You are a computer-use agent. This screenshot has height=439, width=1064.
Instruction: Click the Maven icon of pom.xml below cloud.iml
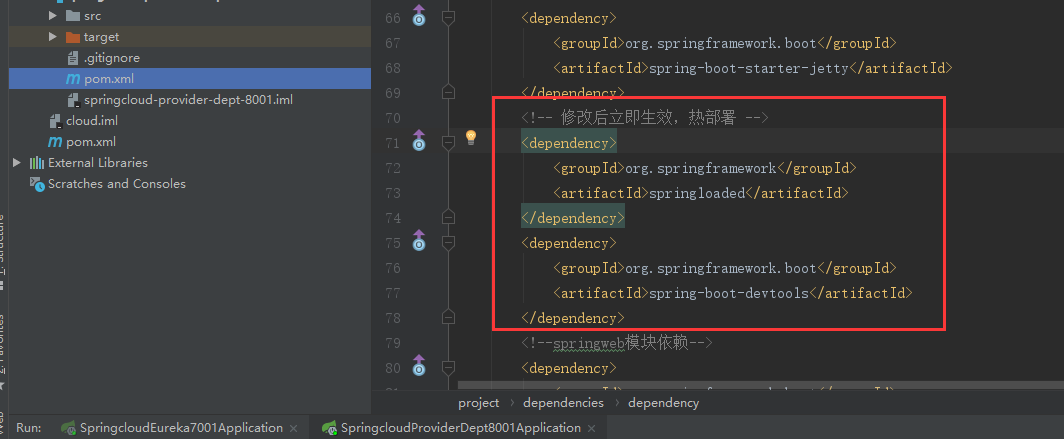click(x=55, y=142)
